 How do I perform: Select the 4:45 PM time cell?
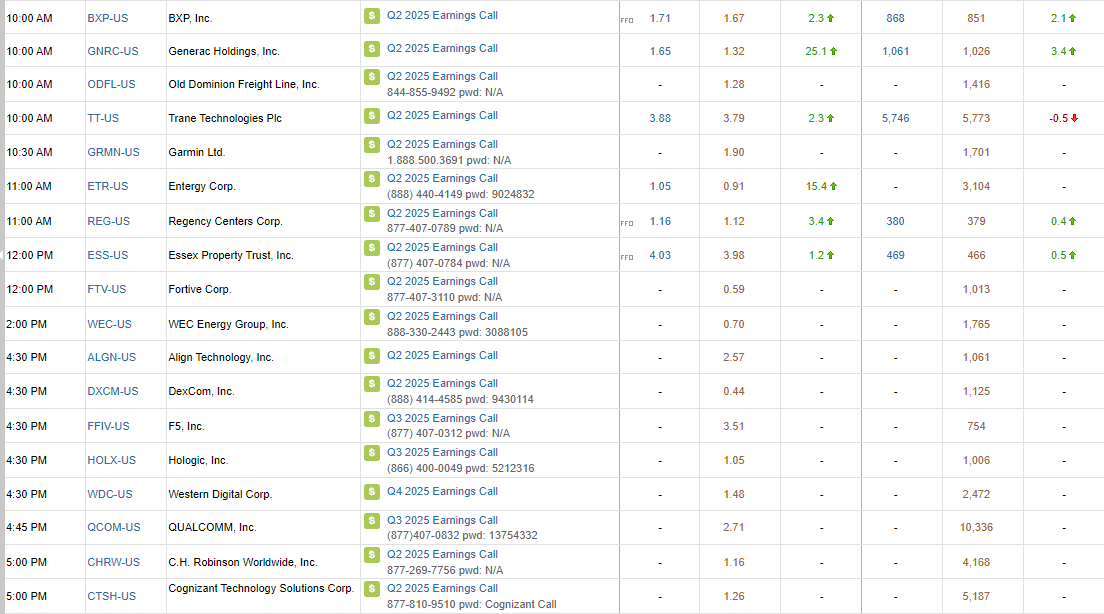[x=27, y=527]
